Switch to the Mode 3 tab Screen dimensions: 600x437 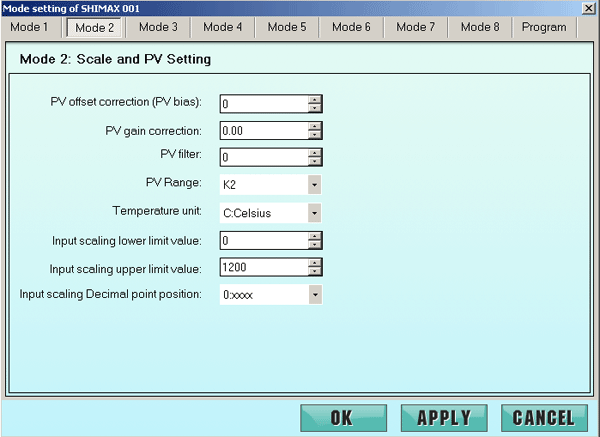(x=158, y=27)
